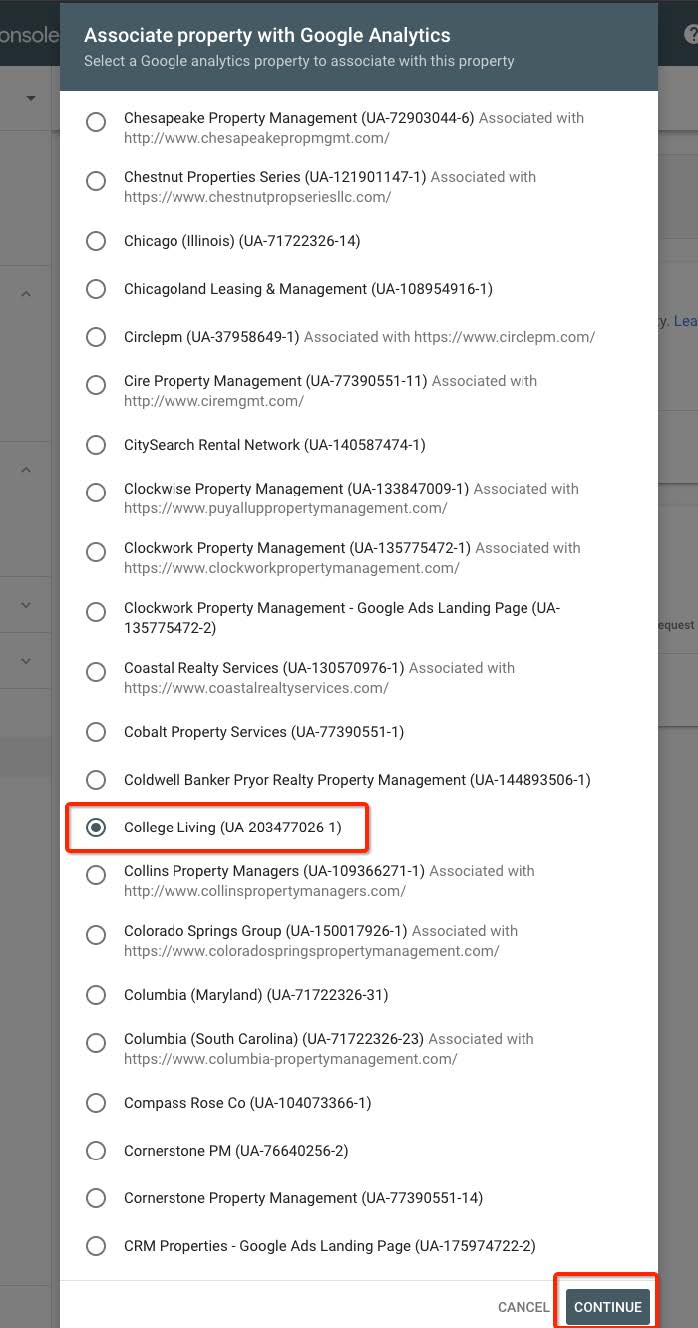
Task: Cancel the association dialog
Action: [x=524, y=1307]
